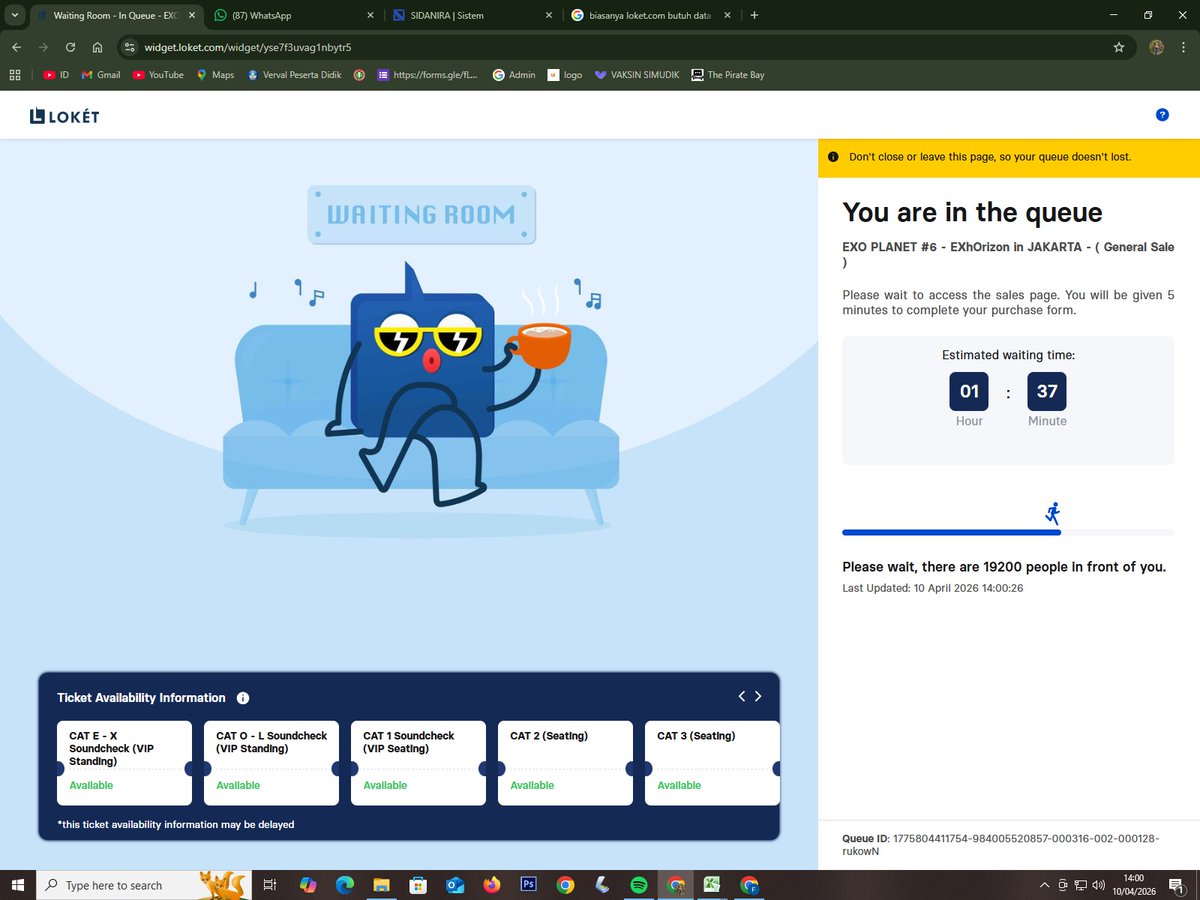Screen dimensions: 1200x900
Task: Click the "19200 people in front of you" text
Action: [x=1074, y=567]
